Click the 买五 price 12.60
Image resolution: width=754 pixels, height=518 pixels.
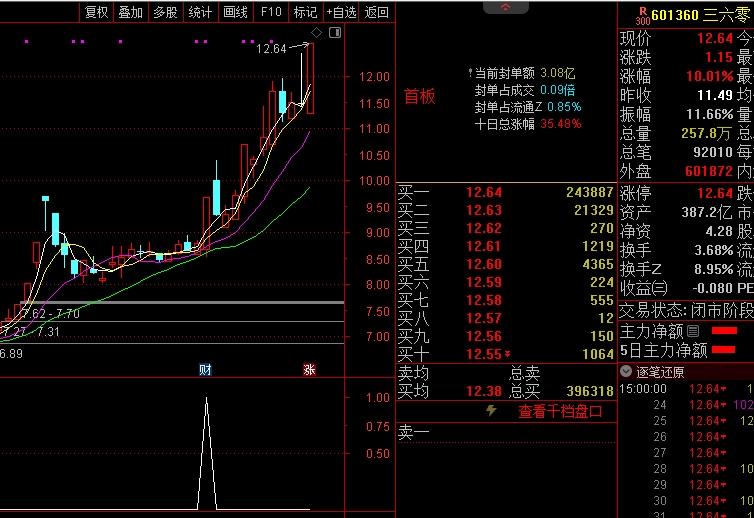[x=484, y=264]
